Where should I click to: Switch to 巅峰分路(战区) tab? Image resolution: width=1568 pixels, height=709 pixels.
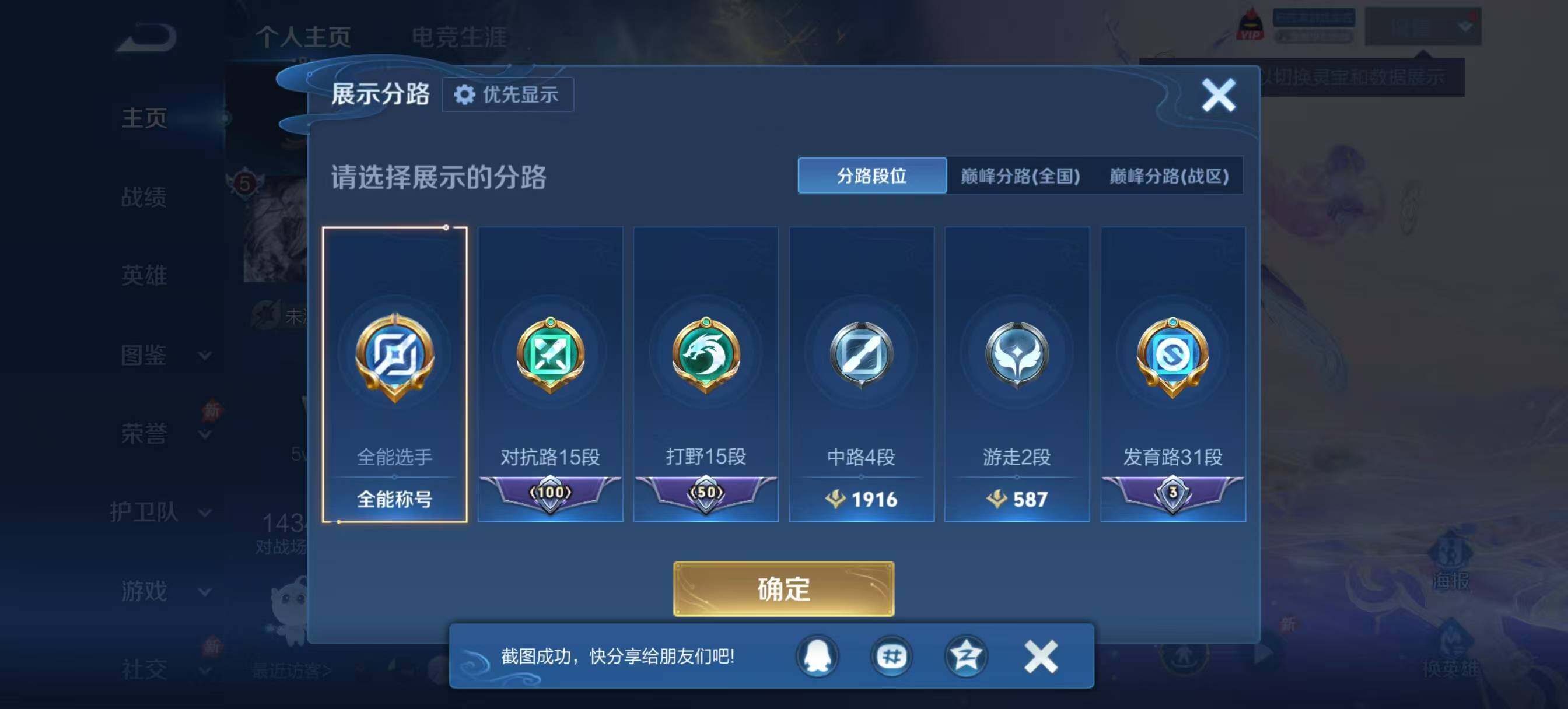pos(1168,176)
